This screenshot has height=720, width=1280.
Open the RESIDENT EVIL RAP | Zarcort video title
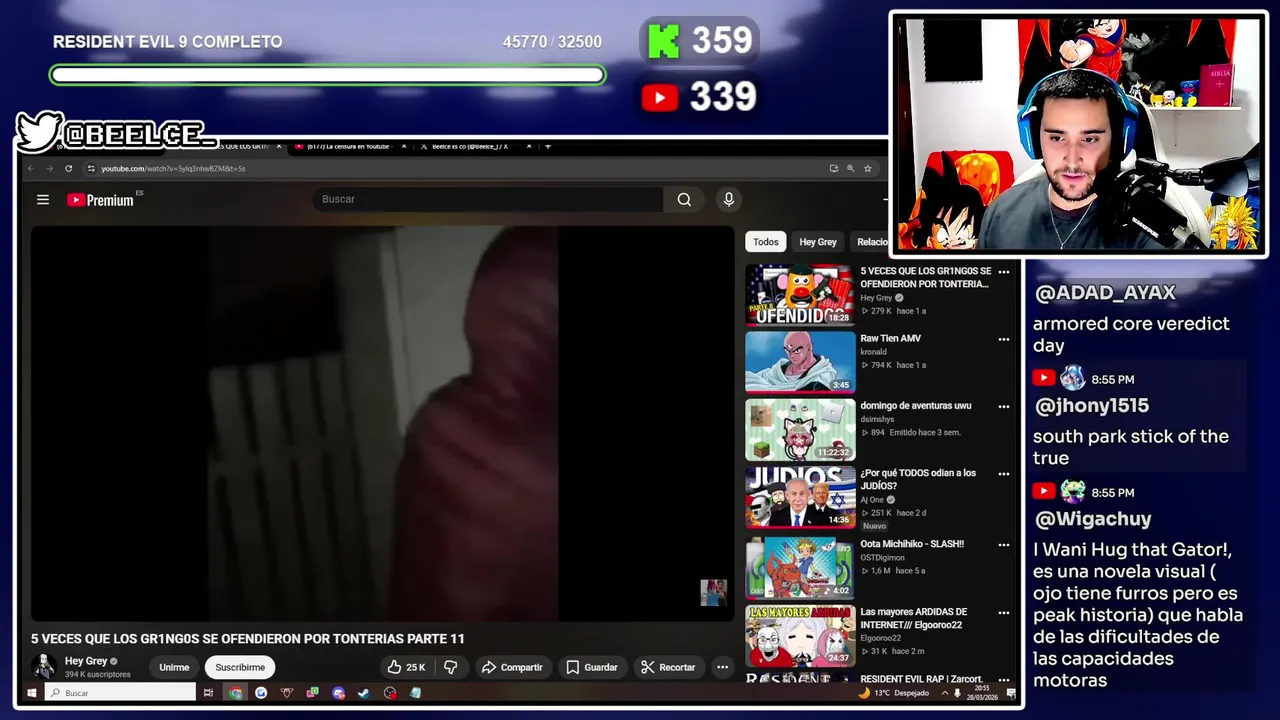point(921,679)
